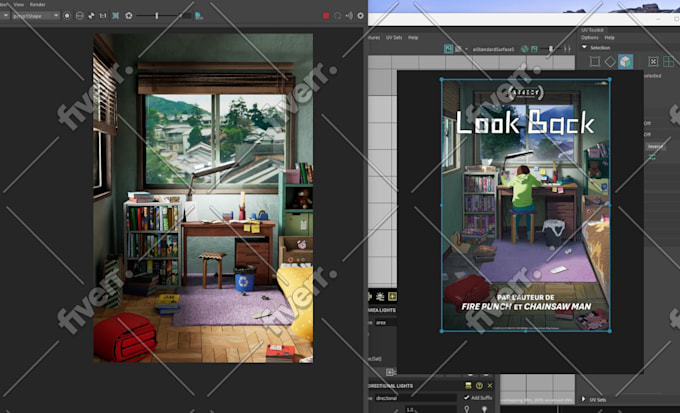The width and height of the screenshot is (680, 413).
Task: Click the IPR render sphere icon
Action: (x=80, y=16)
